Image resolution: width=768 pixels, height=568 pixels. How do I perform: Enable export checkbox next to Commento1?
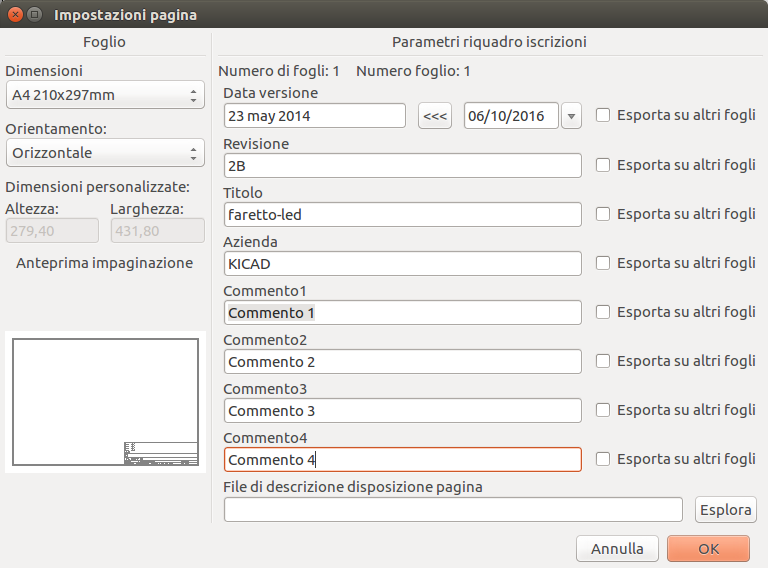point(603,312)
